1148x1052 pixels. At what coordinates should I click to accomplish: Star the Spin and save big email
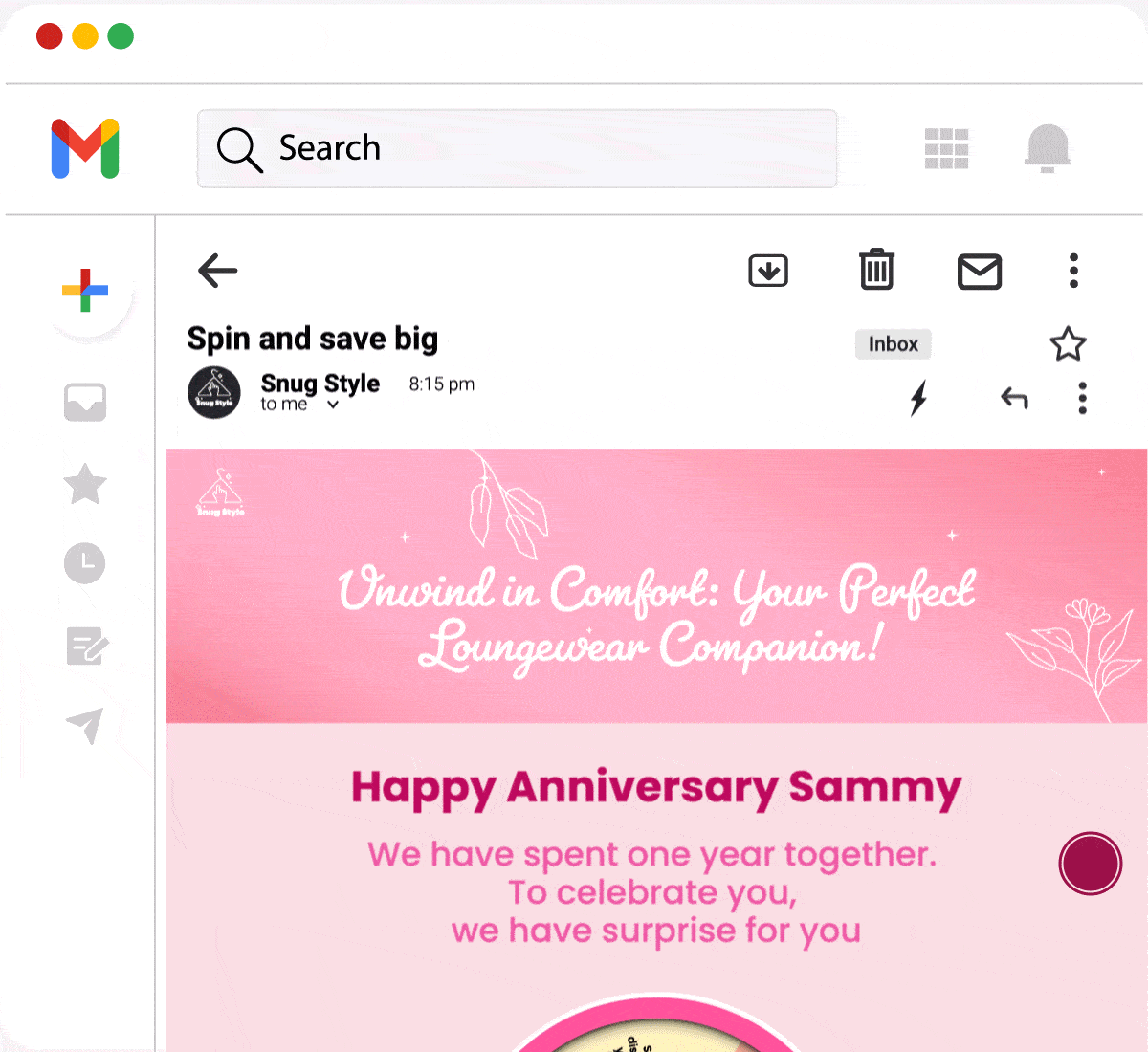pyautogui.click(x=1068, y=344)
